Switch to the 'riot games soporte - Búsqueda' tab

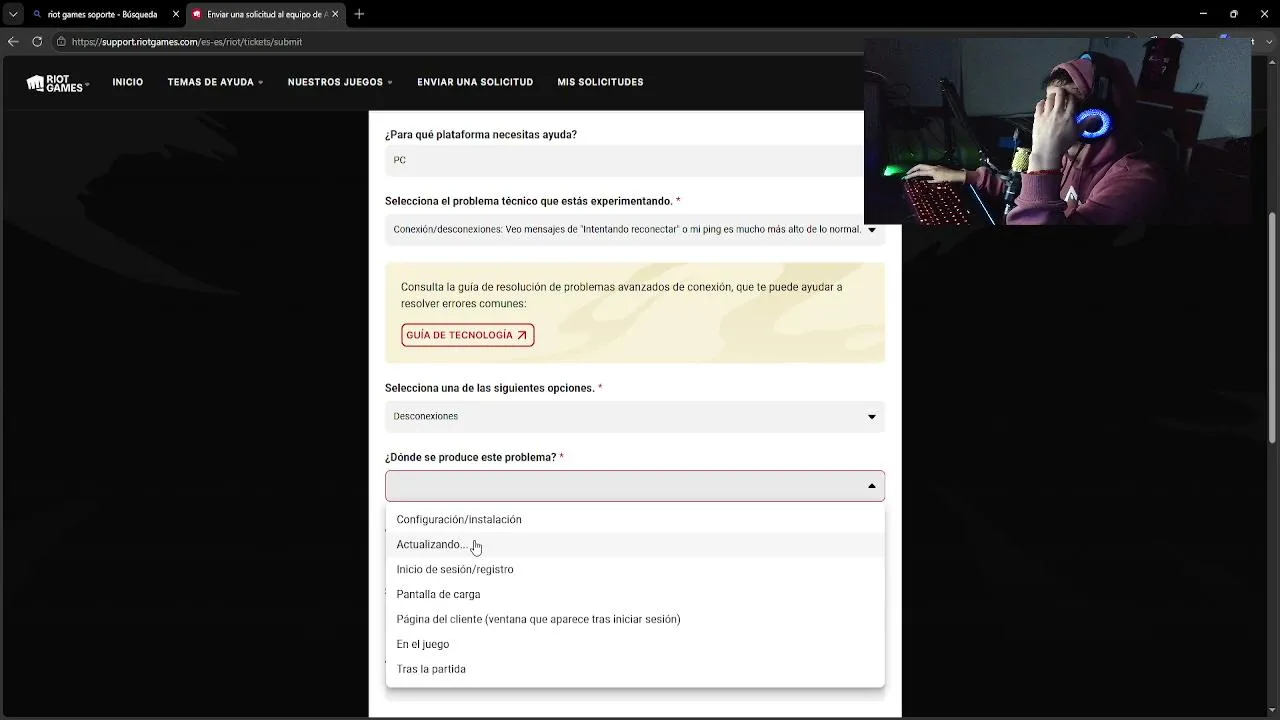tap(102, 14)
